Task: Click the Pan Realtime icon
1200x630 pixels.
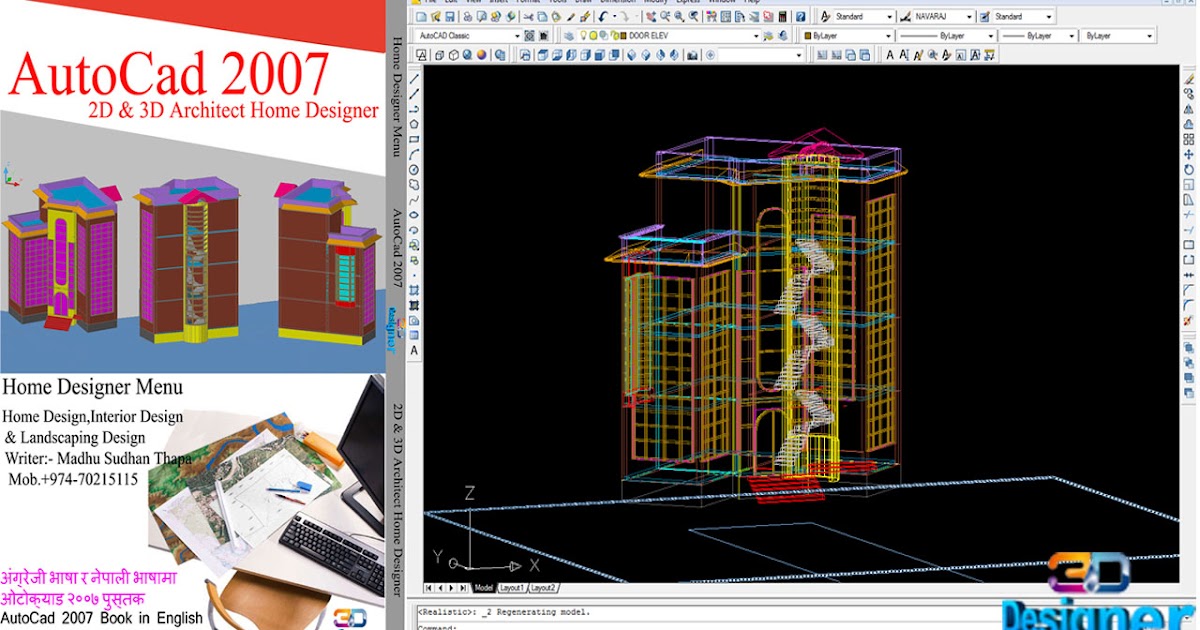Action: tap(651, 17)
